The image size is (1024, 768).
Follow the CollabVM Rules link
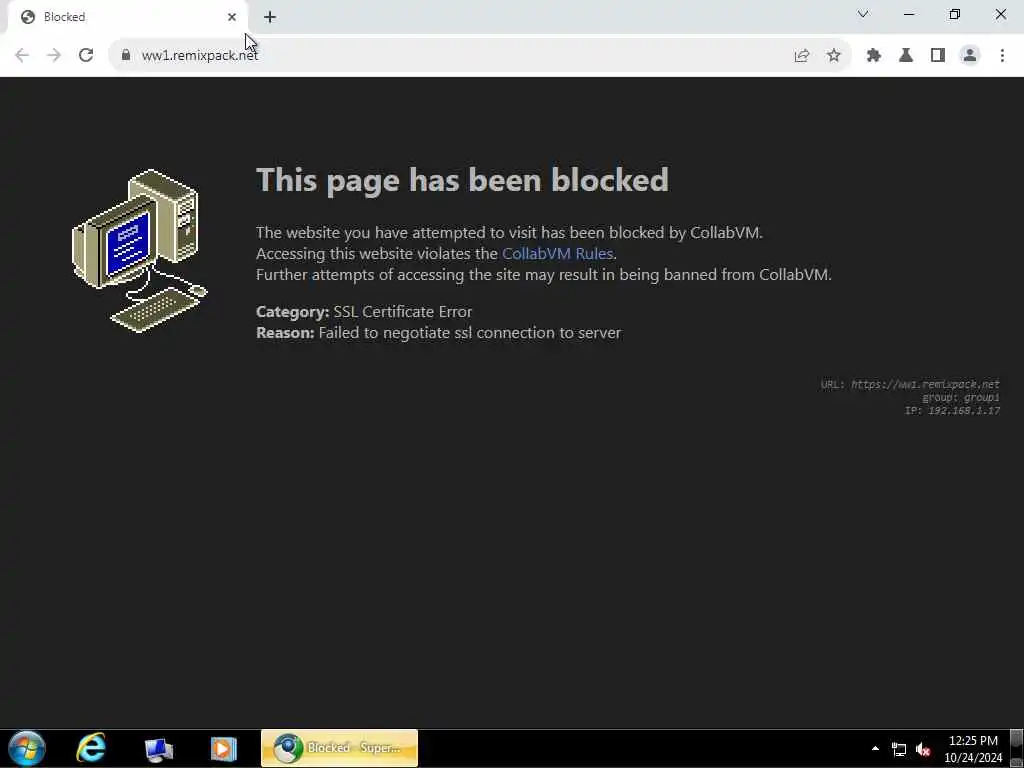click(x=557, y=253)
